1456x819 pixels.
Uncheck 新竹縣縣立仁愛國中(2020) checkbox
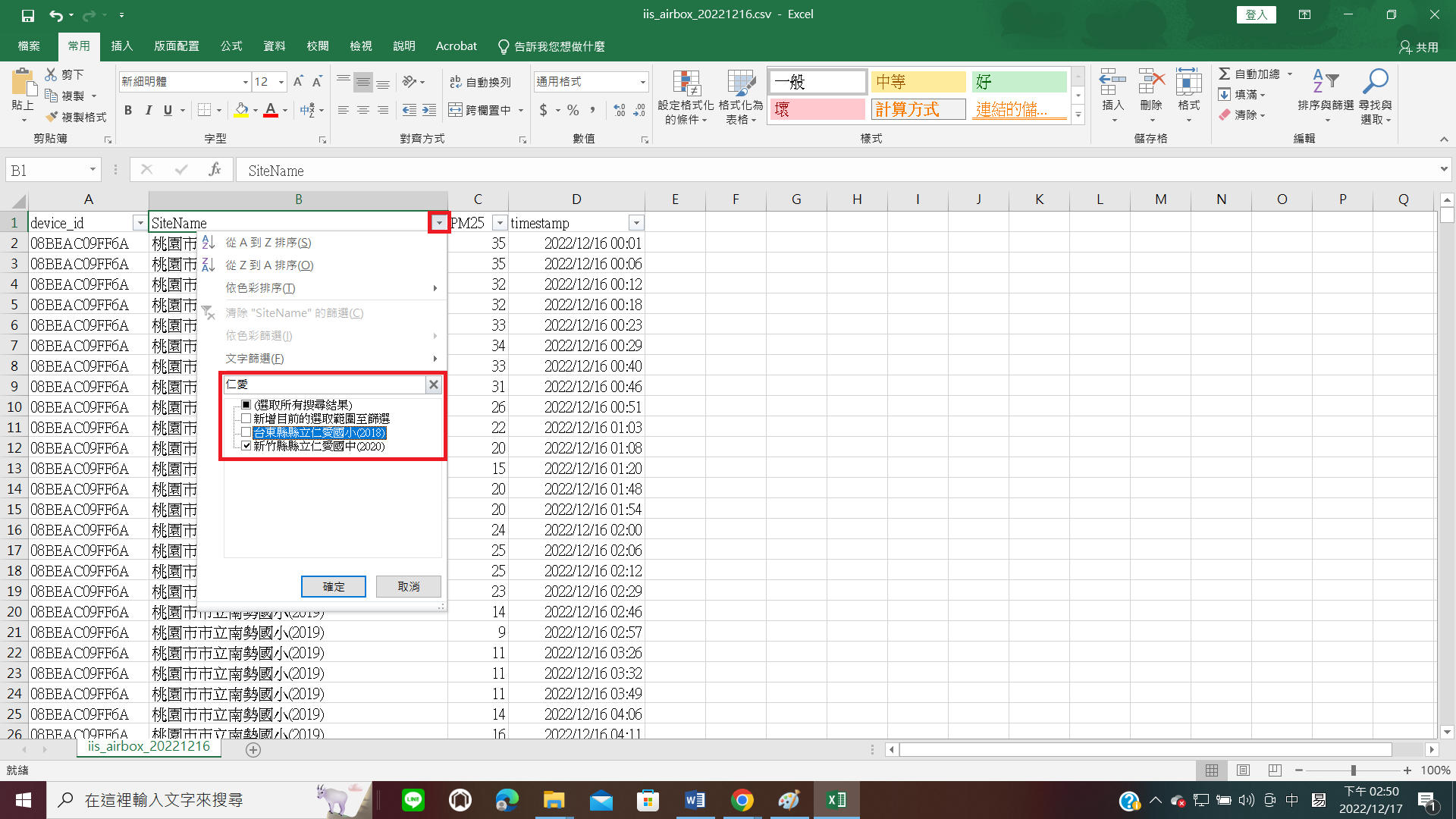(x=246, y=446)
